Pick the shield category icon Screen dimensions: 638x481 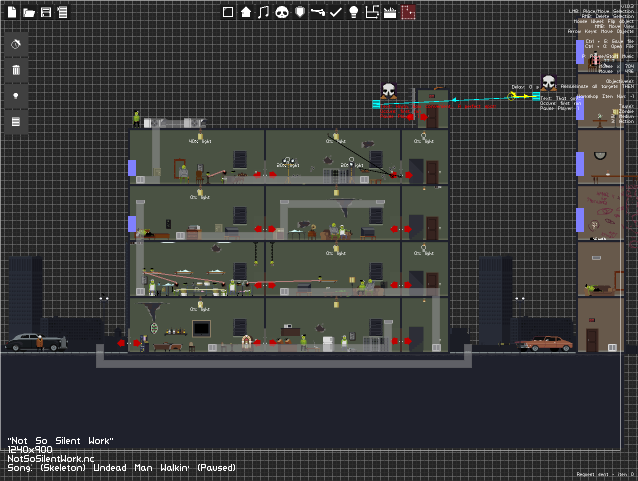point(300,12)
